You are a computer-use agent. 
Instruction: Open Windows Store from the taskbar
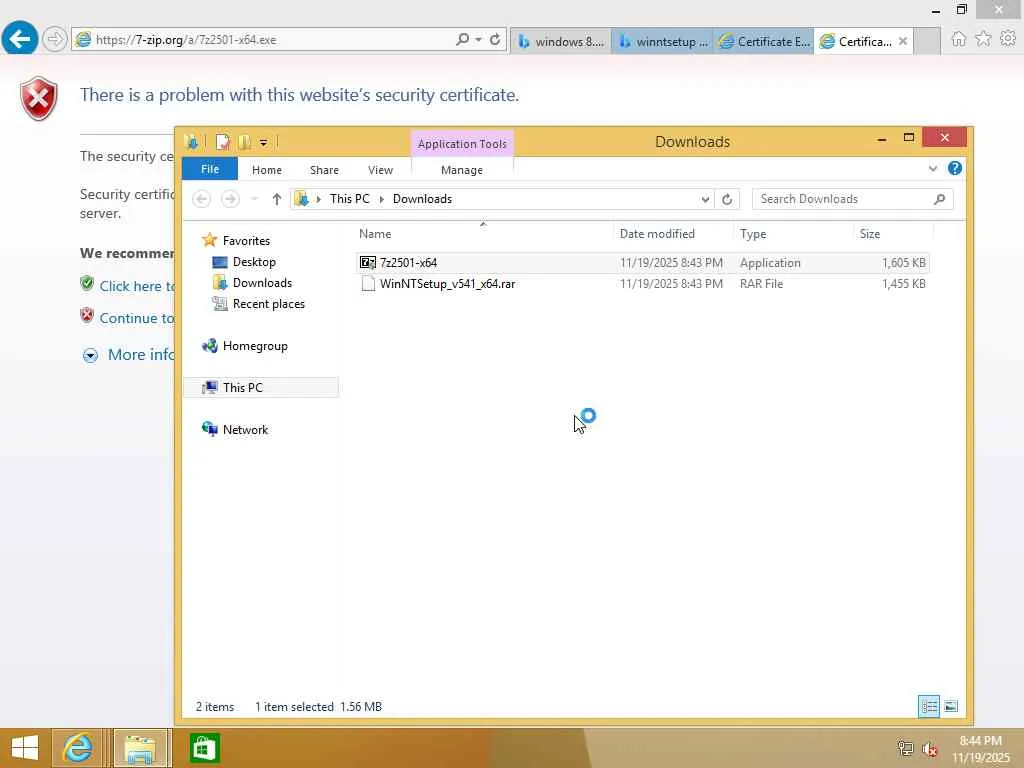(204, 748)
